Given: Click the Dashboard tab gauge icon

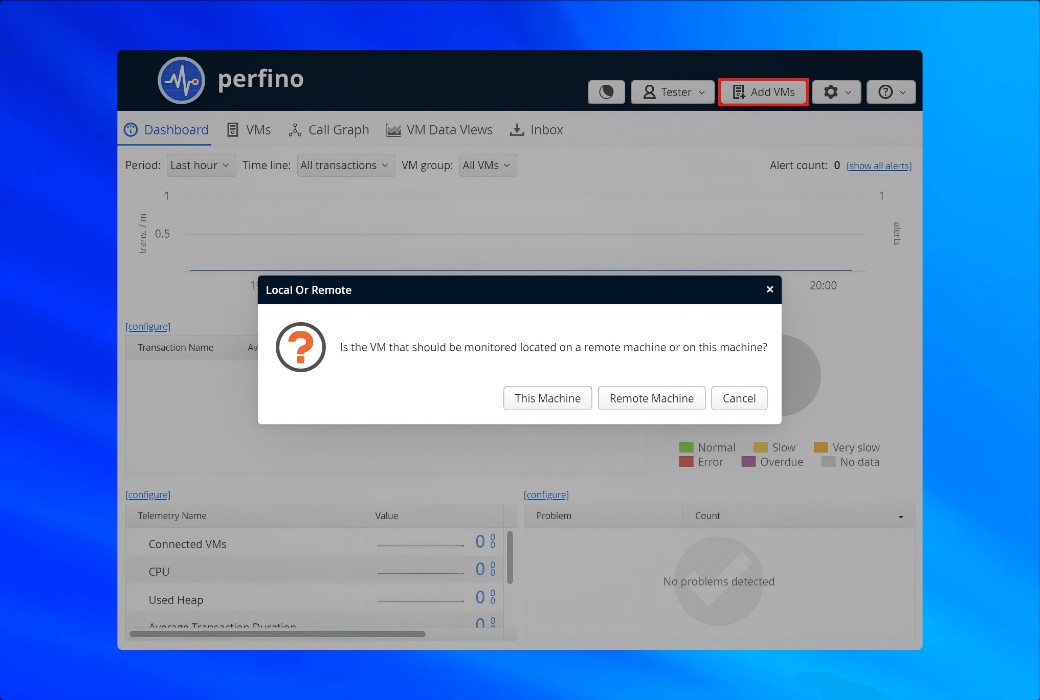Looking at the screenshot, I should [x=131, y=130].
